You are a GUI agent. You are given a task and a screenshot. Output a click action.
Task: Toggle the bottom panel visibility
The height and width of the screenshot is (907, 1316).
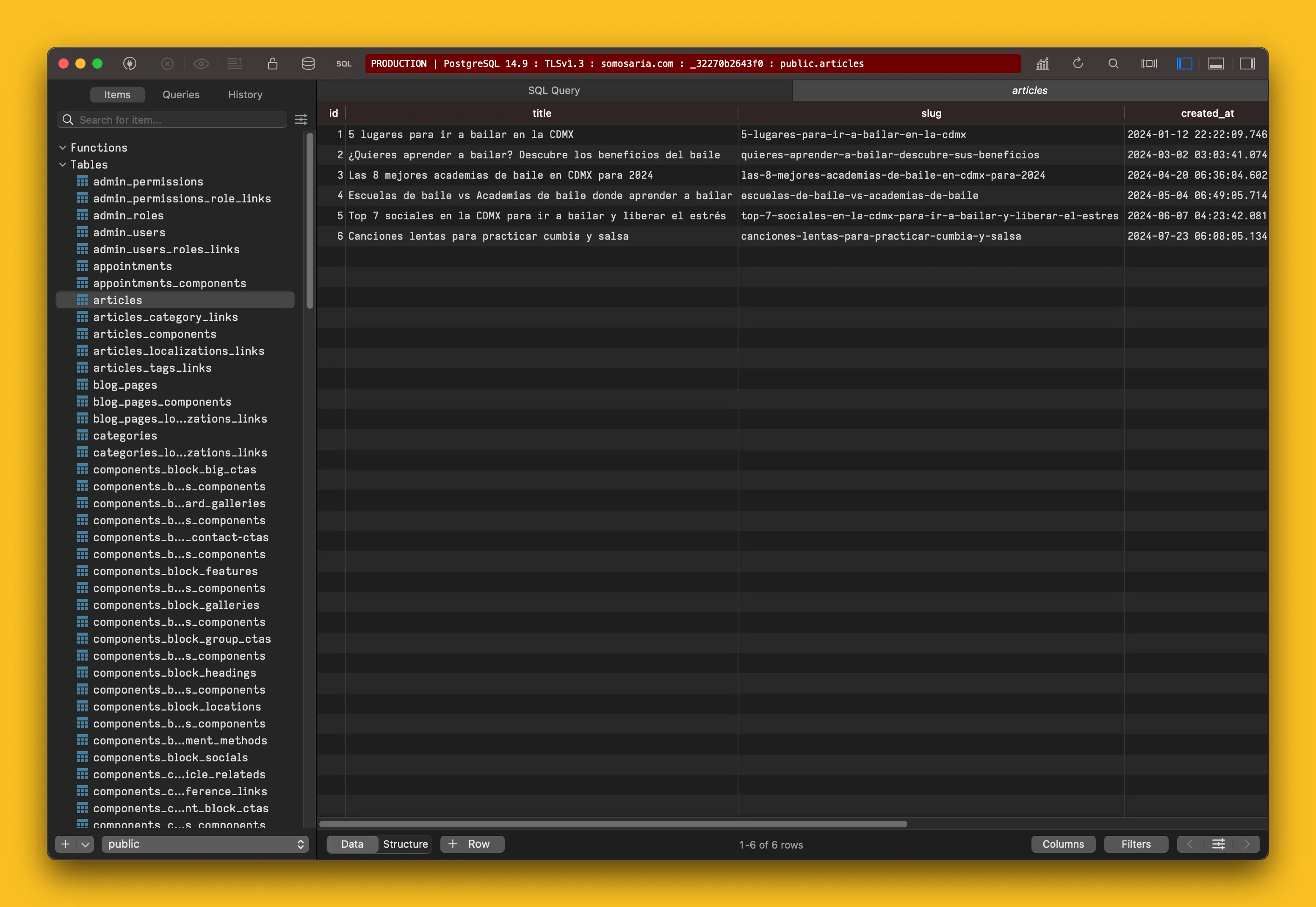[1216, 64]
